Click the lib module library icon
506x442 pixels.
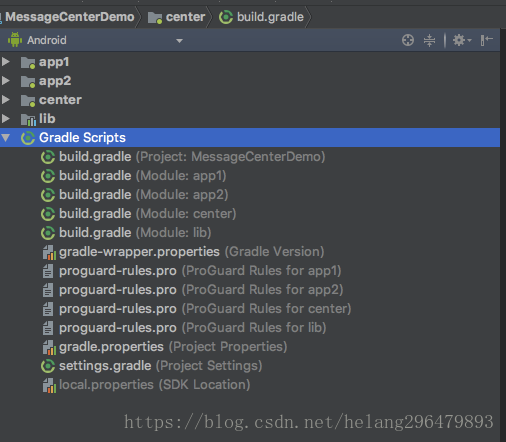28,119
